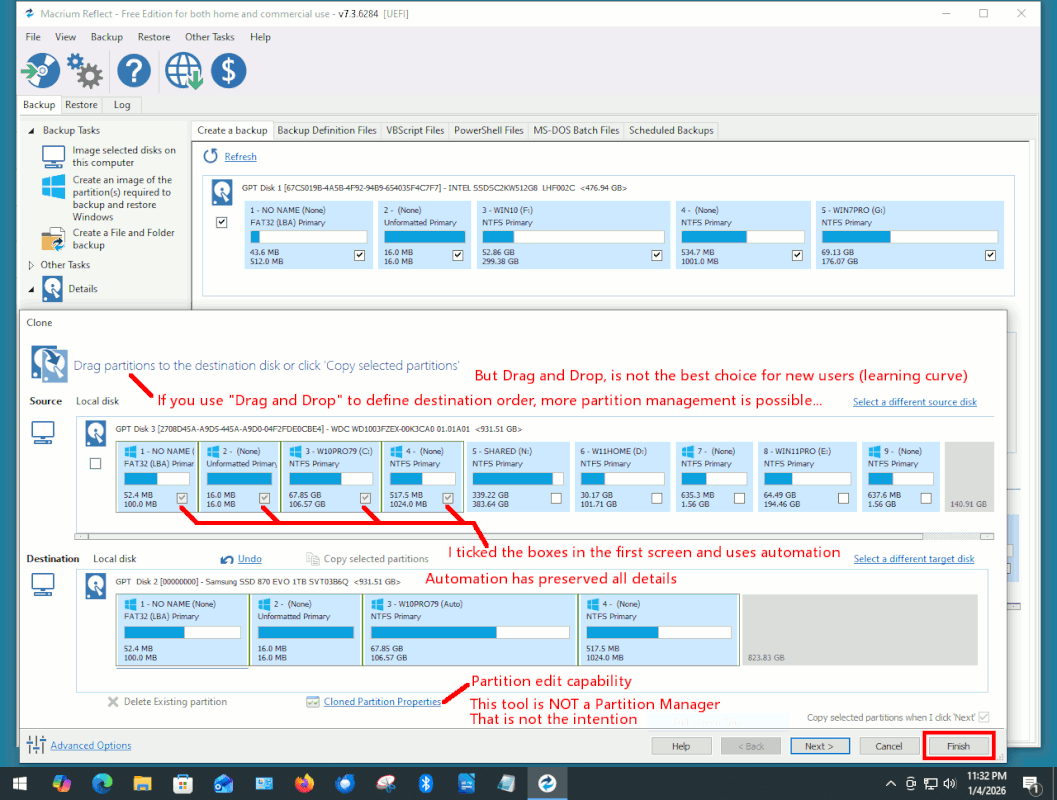Open Microsoft Edge from the taskbar
The image size is (1057, 800).
(102, 783)
